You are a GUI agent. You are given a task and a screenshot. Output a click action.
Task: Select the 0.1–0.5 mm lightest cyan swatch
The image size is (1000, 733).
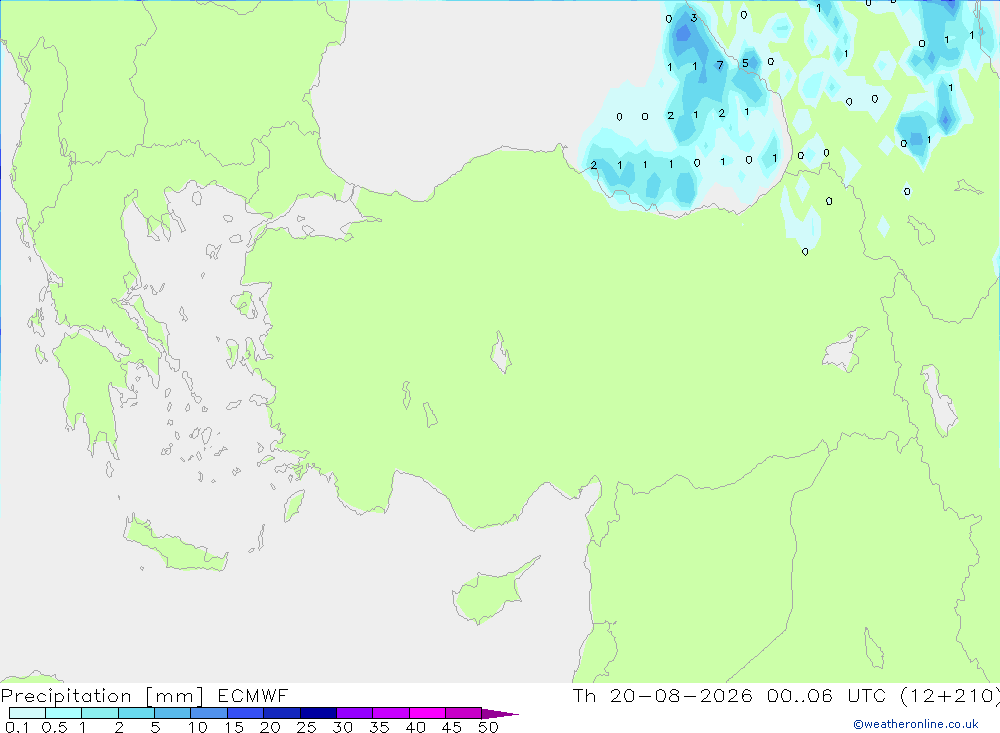click(27, 713)
